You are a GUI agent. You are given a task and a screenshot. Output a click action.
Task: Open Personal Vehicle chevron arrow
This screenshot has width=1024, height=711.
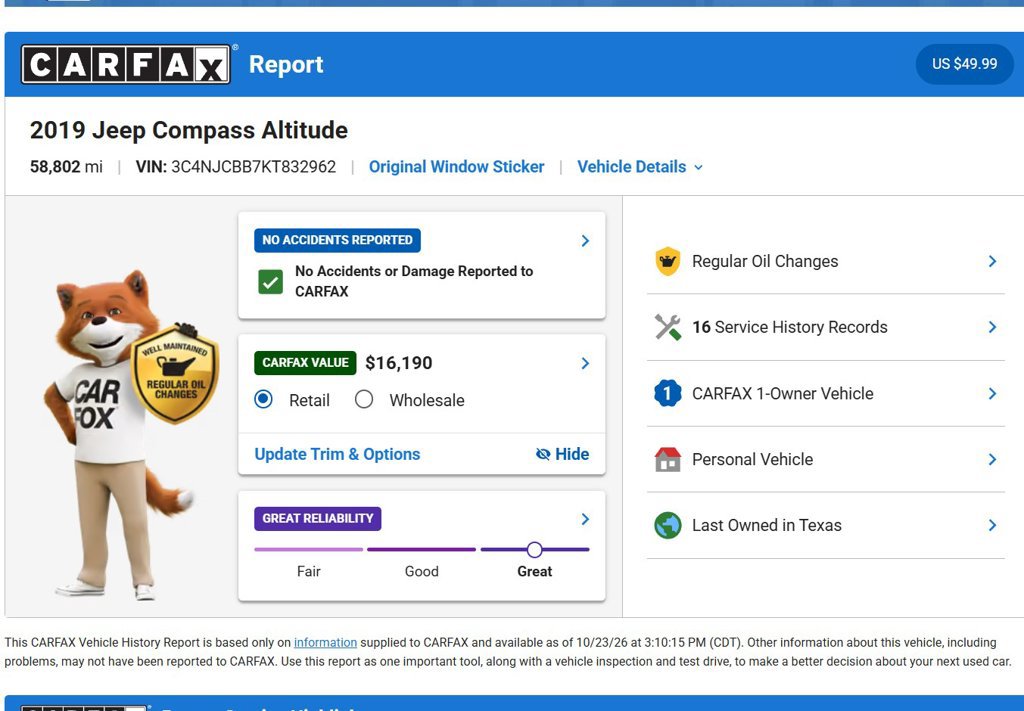tap(992, 460)
